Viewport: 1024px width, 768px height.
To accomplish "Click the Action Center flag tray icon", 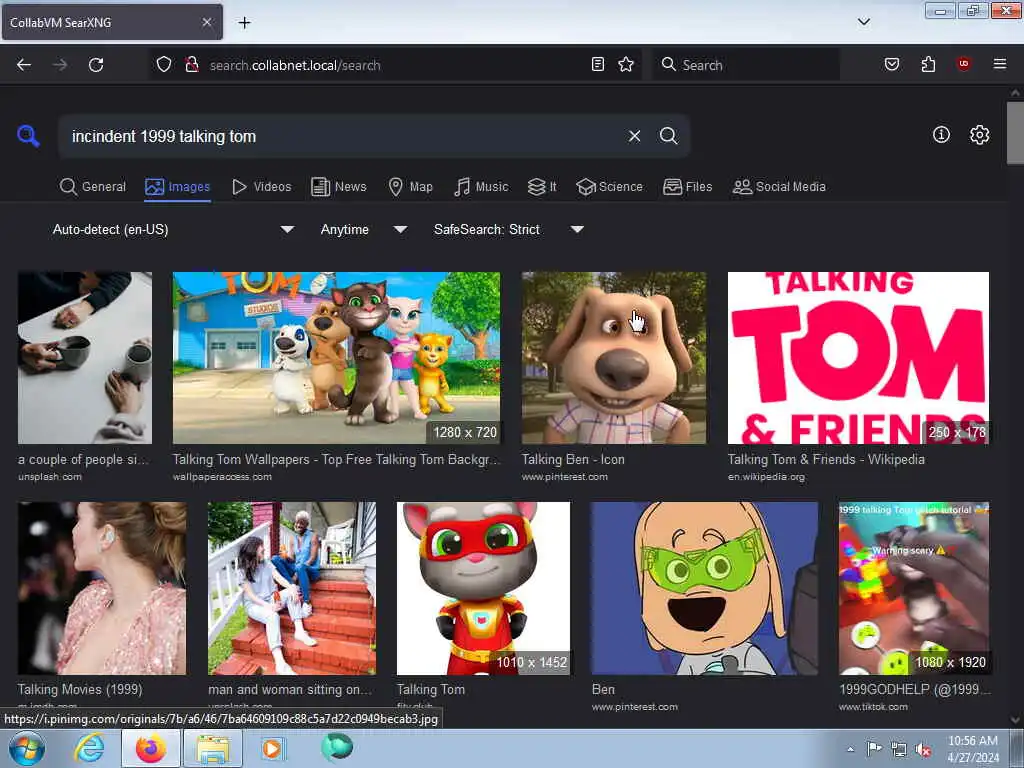I will [874, 748].
